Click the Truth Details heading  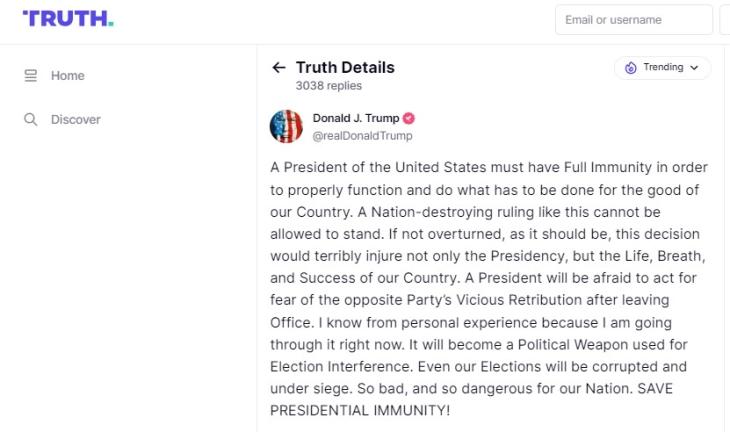click(x=345, y=68)
